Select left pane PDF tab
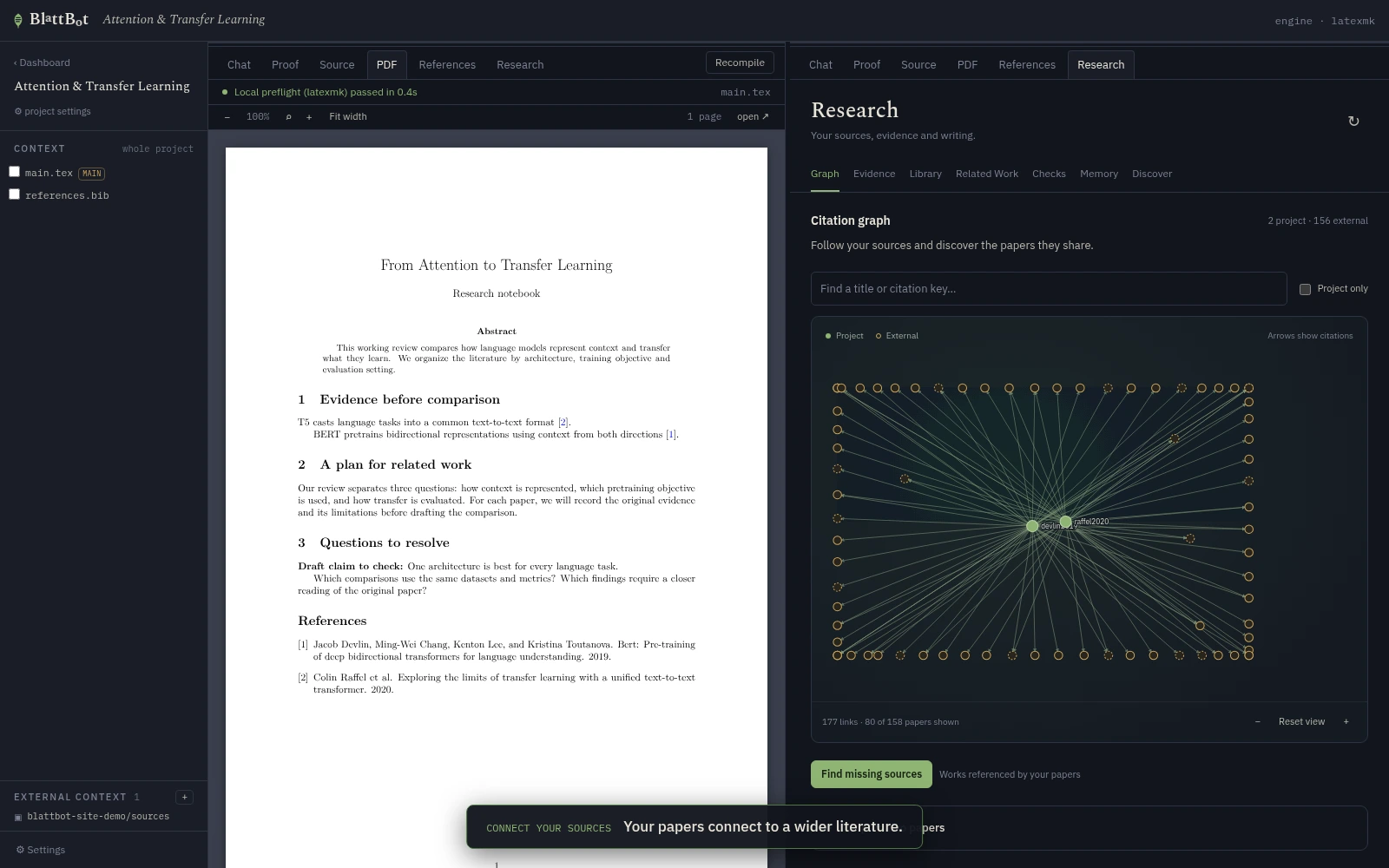This screenshot has width=1389, height=868. point(386,65)
